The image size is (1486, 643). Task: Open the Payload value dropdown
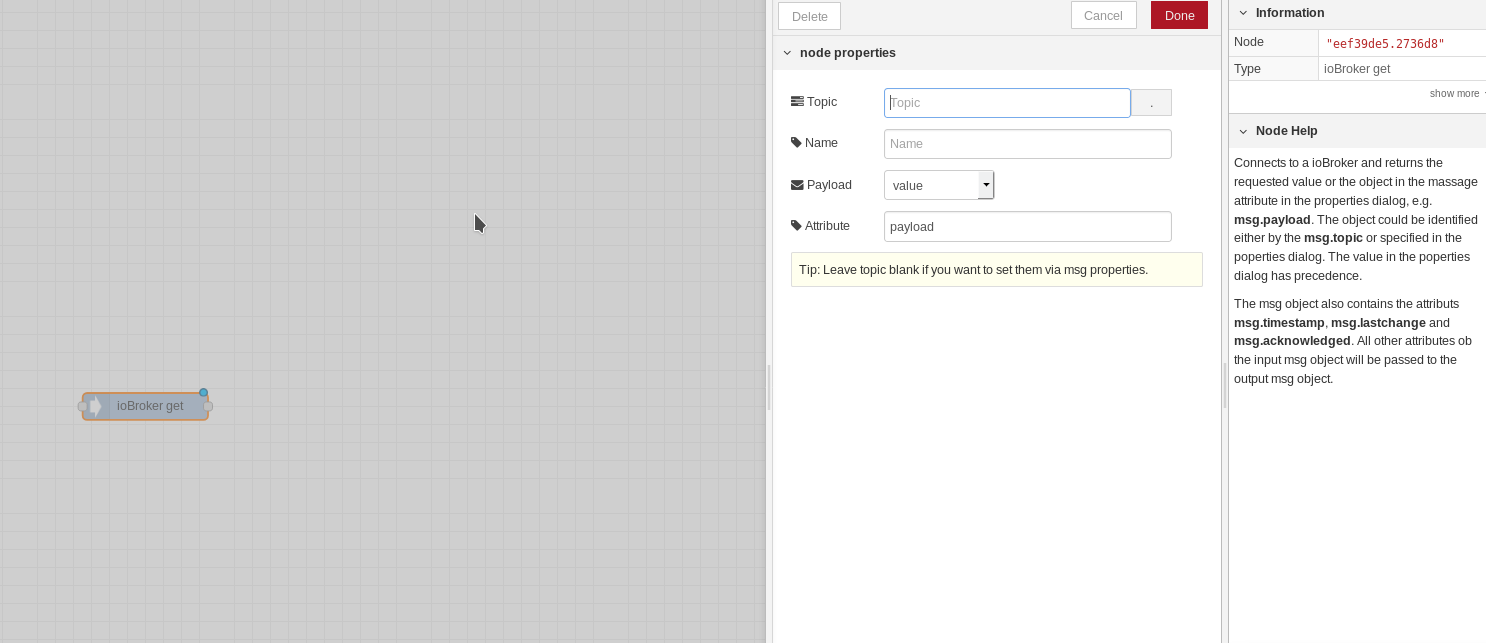938,185
